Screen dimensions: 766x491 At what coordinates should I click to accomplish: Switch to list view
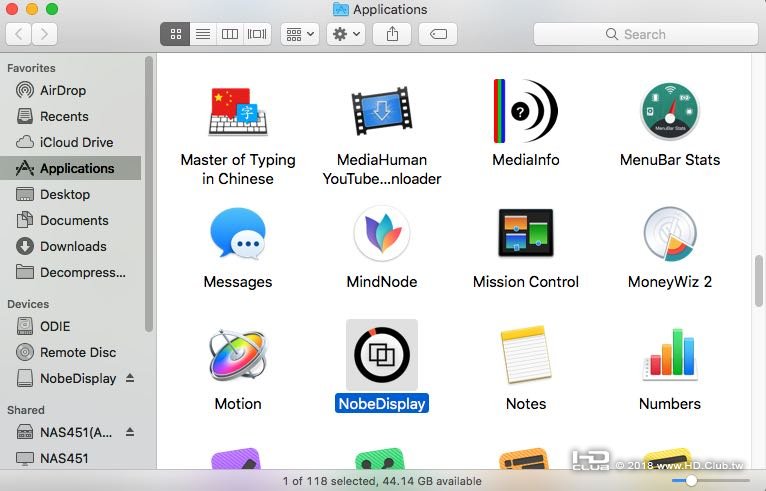pyautogui.click(x=203, y=34)
